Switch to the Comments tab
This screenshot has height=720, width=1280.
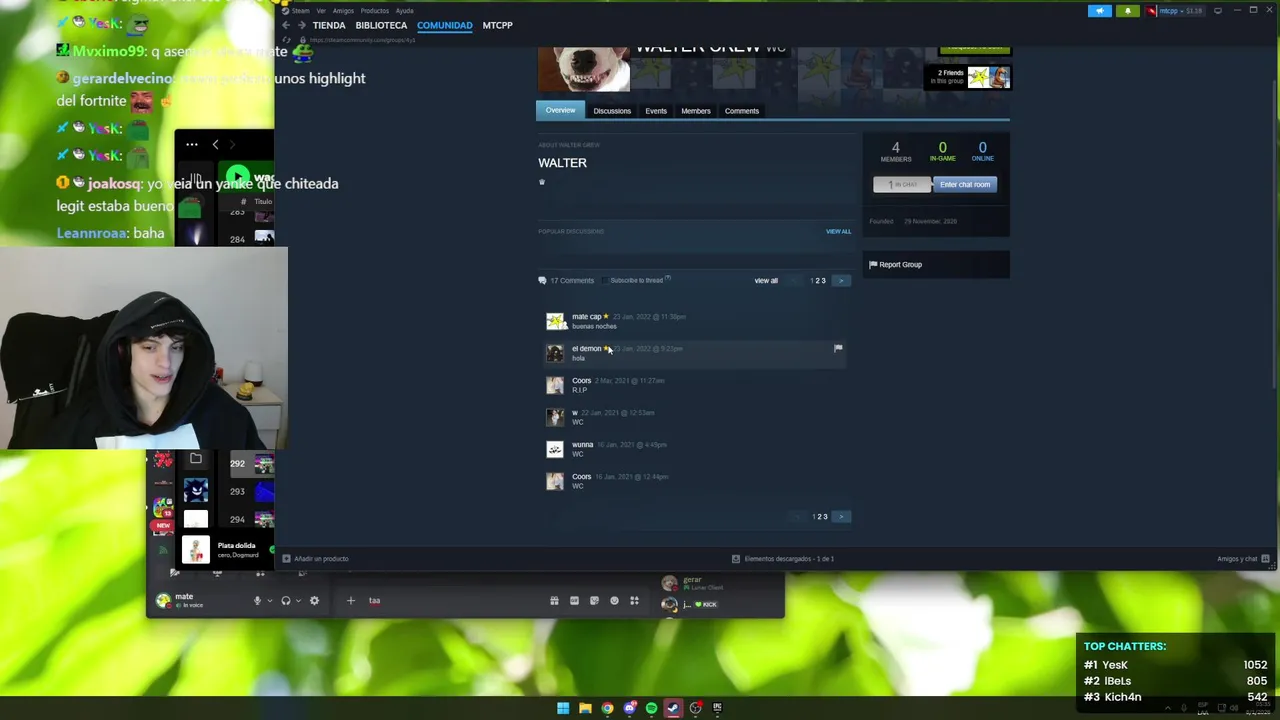tap(742, 111)
